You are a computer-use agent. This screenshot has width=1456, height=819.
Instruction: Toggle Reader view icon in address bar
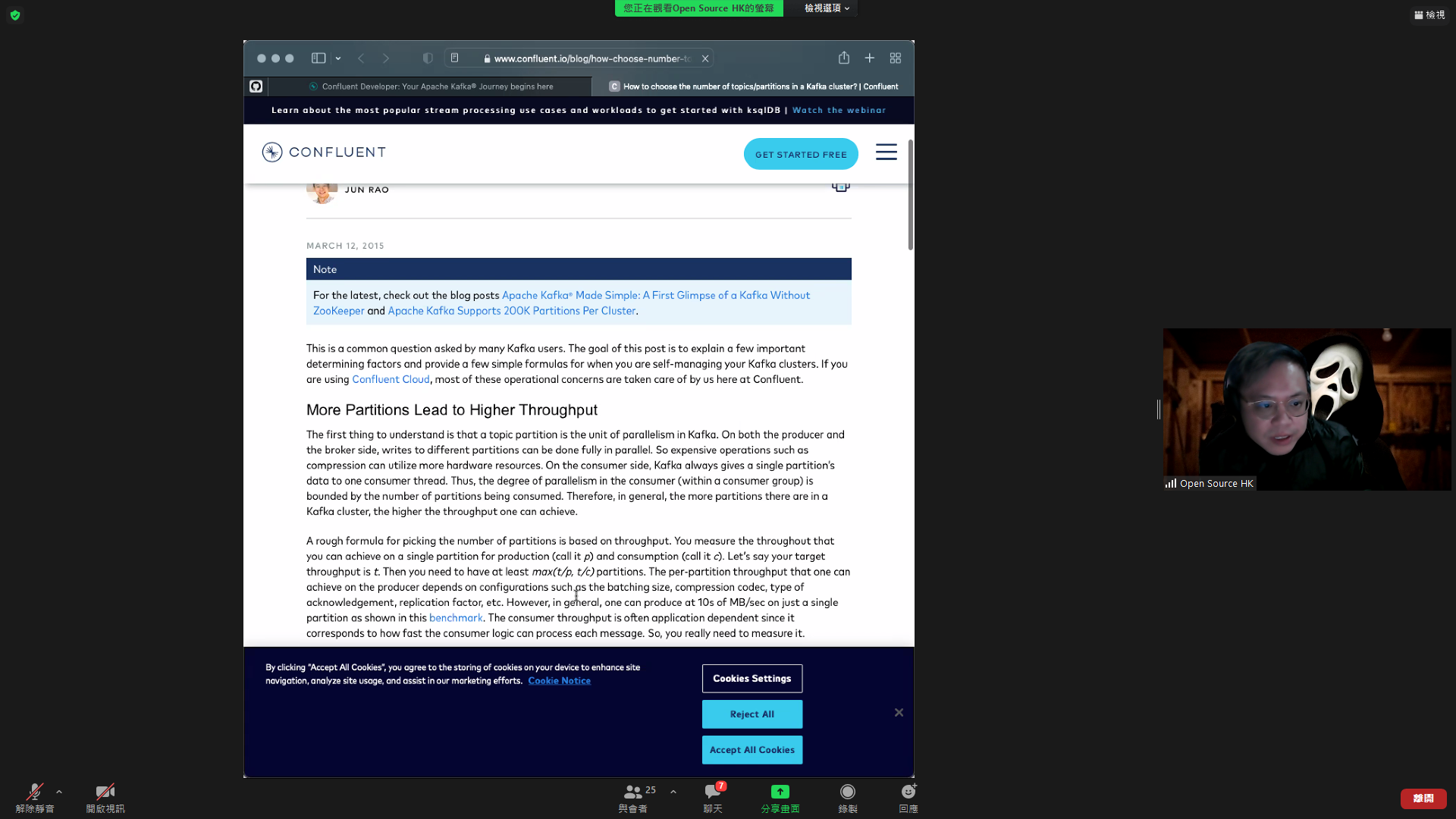[454, 58]
